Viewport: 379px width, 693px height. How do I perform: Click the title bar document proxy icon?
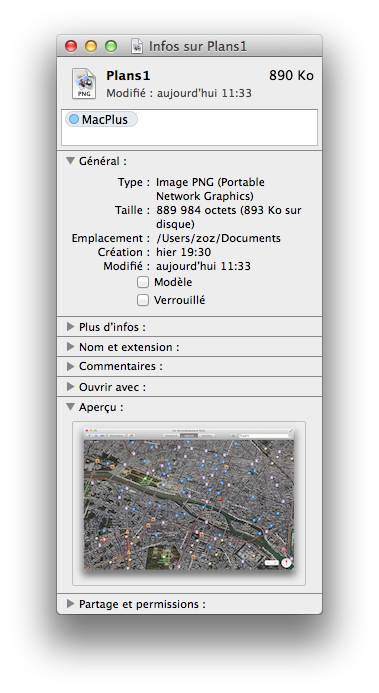137,46
